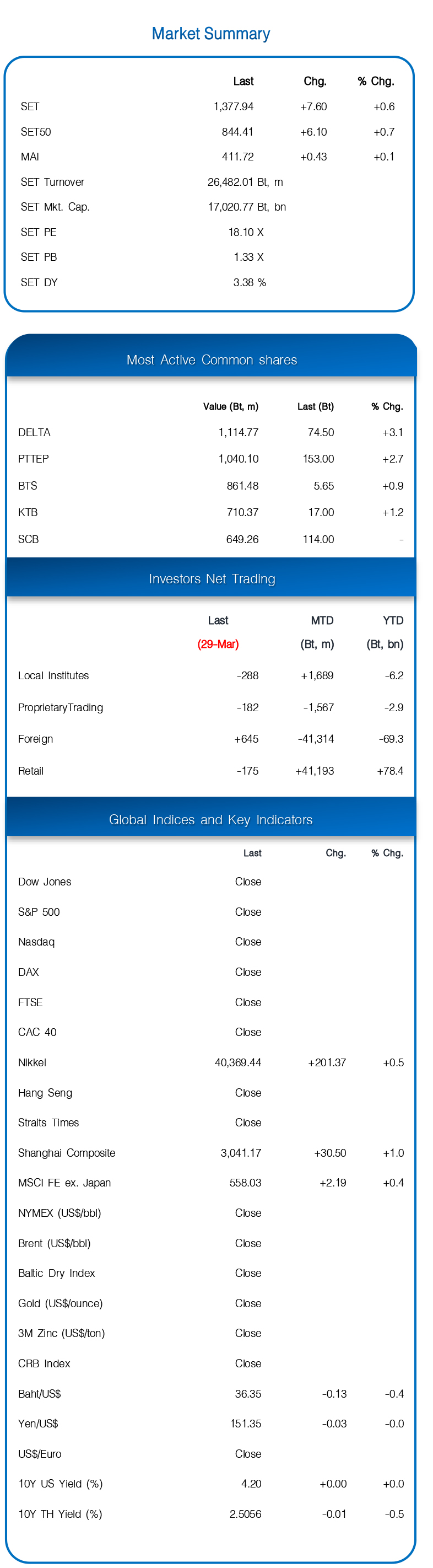This screenshot has width=433, height=1568.
Task: Click the Value (Bt, m) column header
Action: pos(230,406)
